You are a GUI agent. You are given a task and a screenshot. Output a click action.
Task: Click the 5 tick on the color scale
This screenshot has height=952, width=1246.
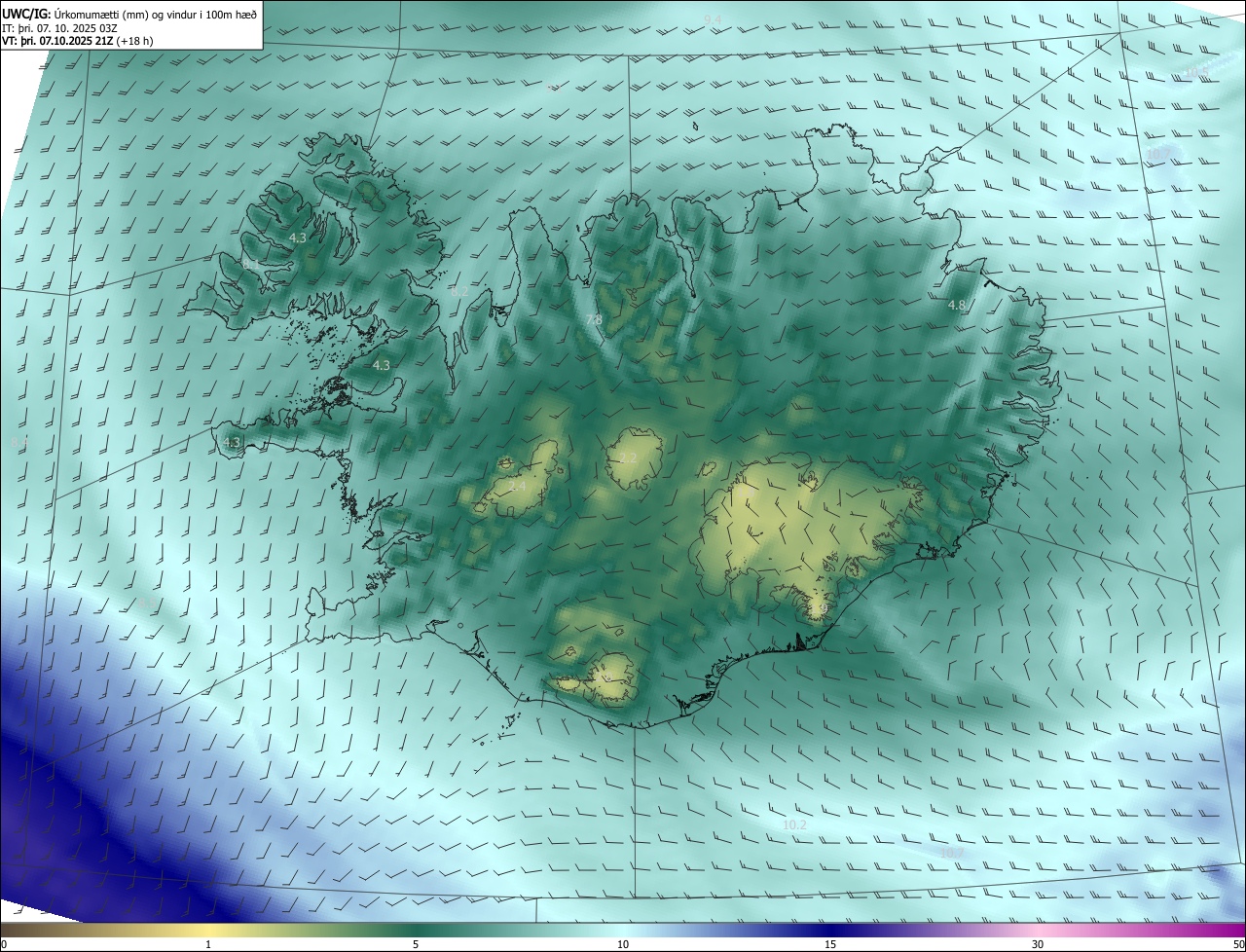416,944
